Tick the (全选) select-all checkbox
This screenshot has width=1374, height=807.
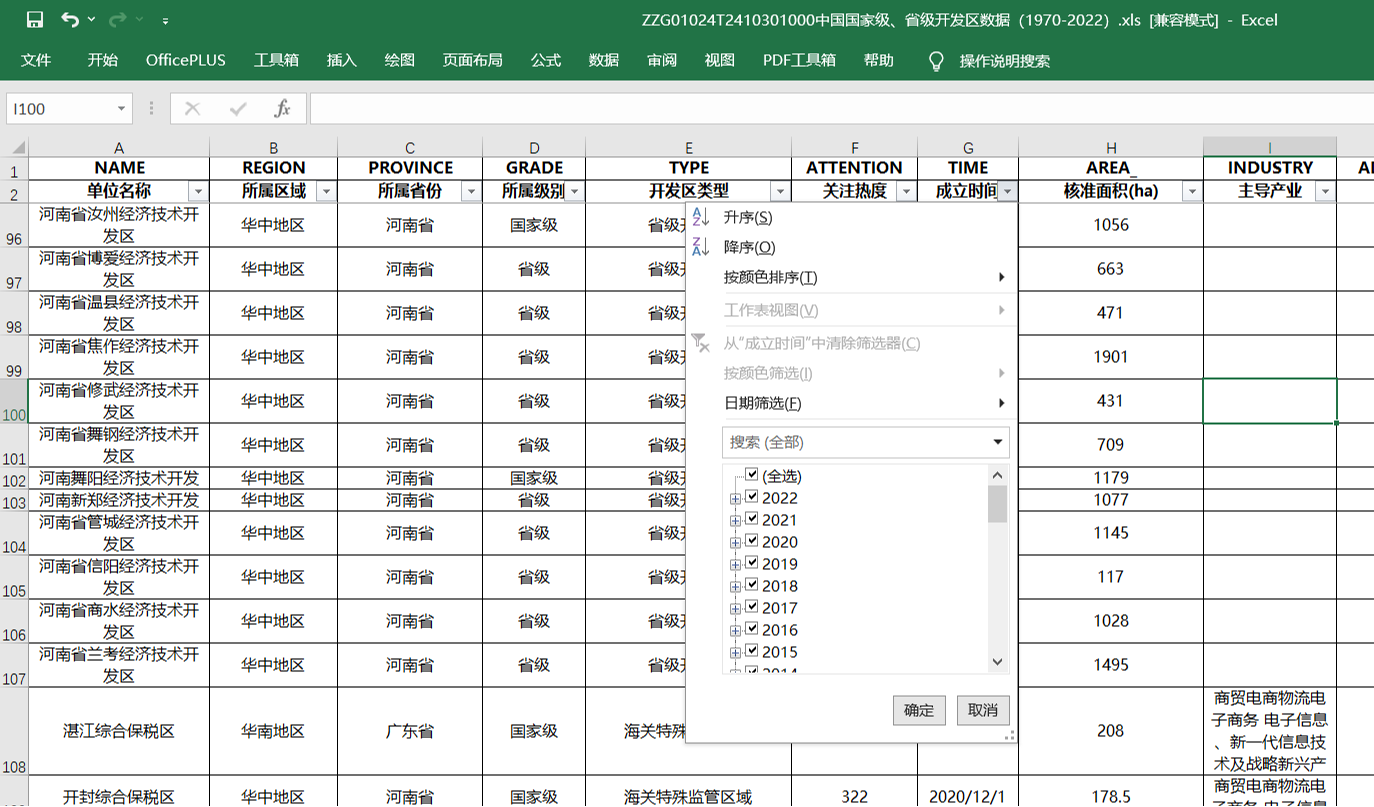tap(752, 476)
